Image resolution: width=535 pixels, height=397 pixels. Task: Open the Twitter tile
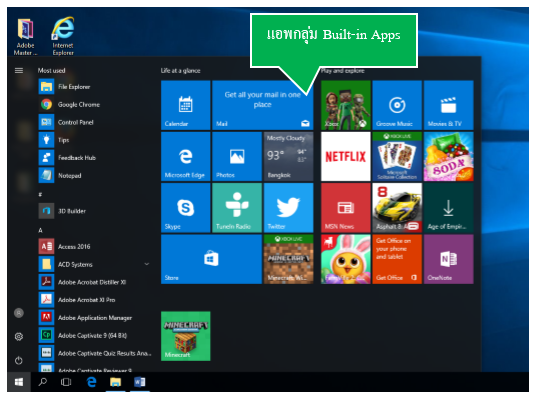288,208
